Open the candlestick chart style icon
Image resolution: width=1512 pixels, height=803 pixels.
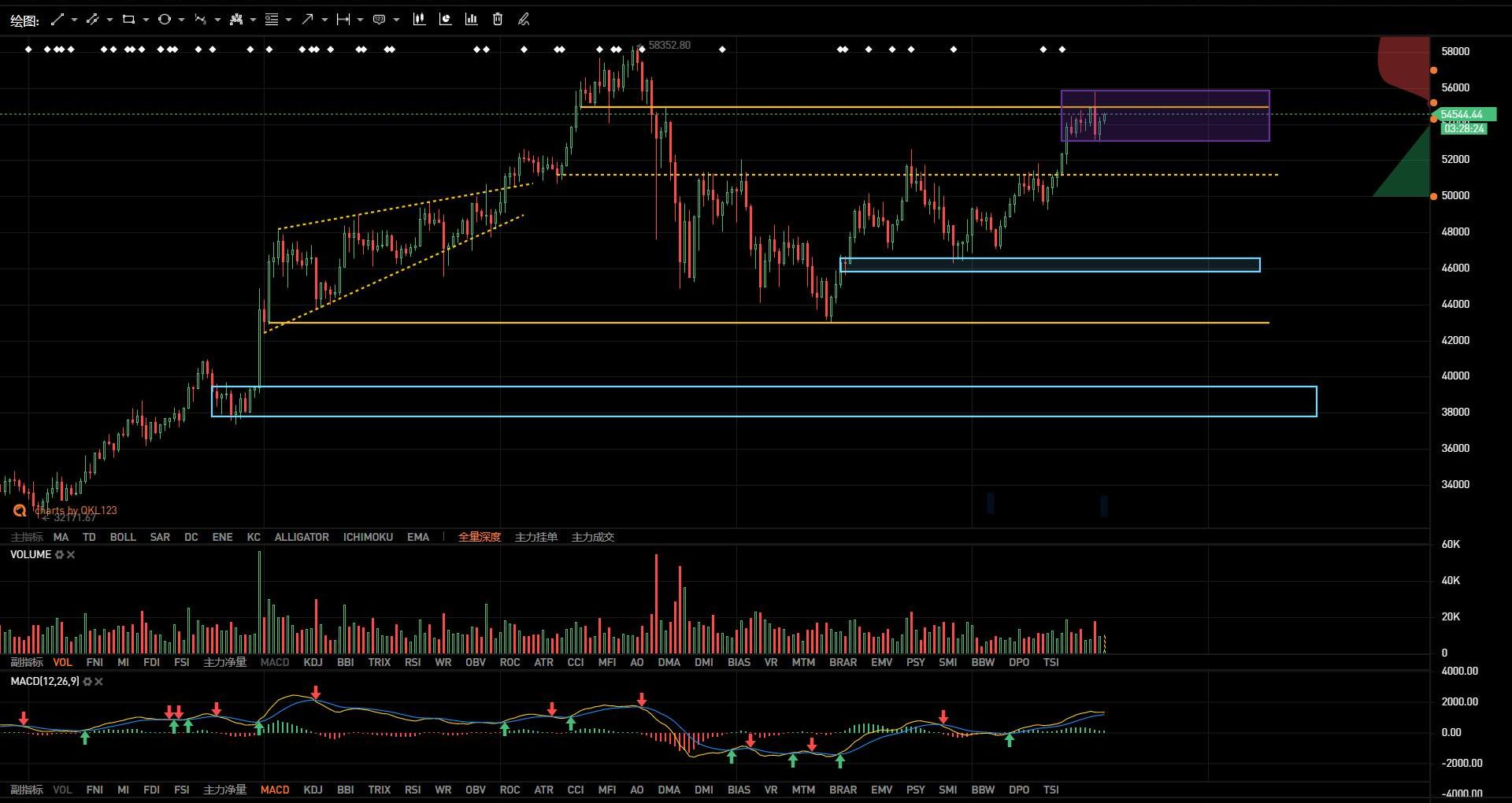pyautogui.click(x=419, y=20)
